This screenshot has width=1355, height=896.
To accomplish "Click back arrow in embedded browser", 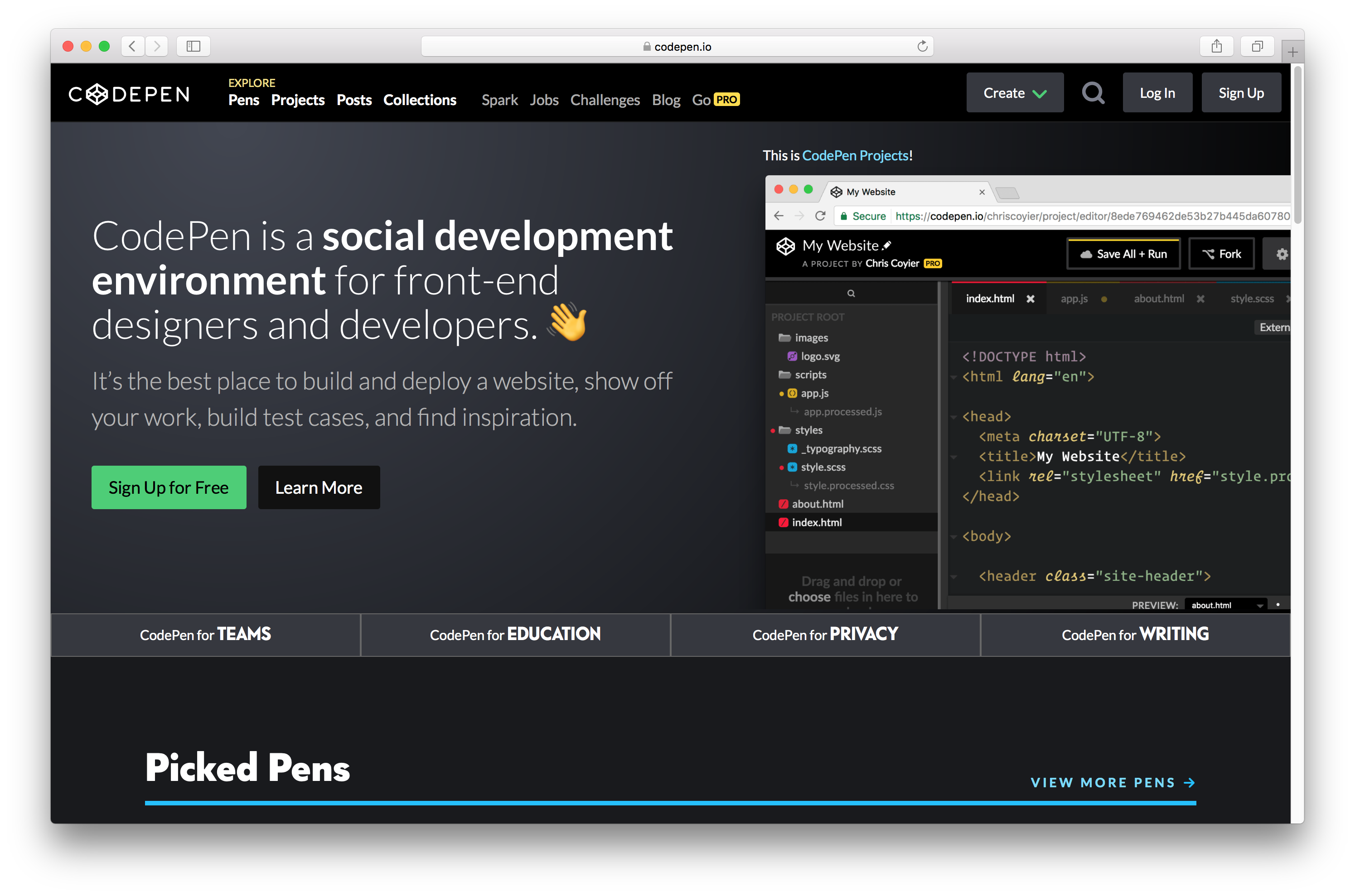I will 778,216.
